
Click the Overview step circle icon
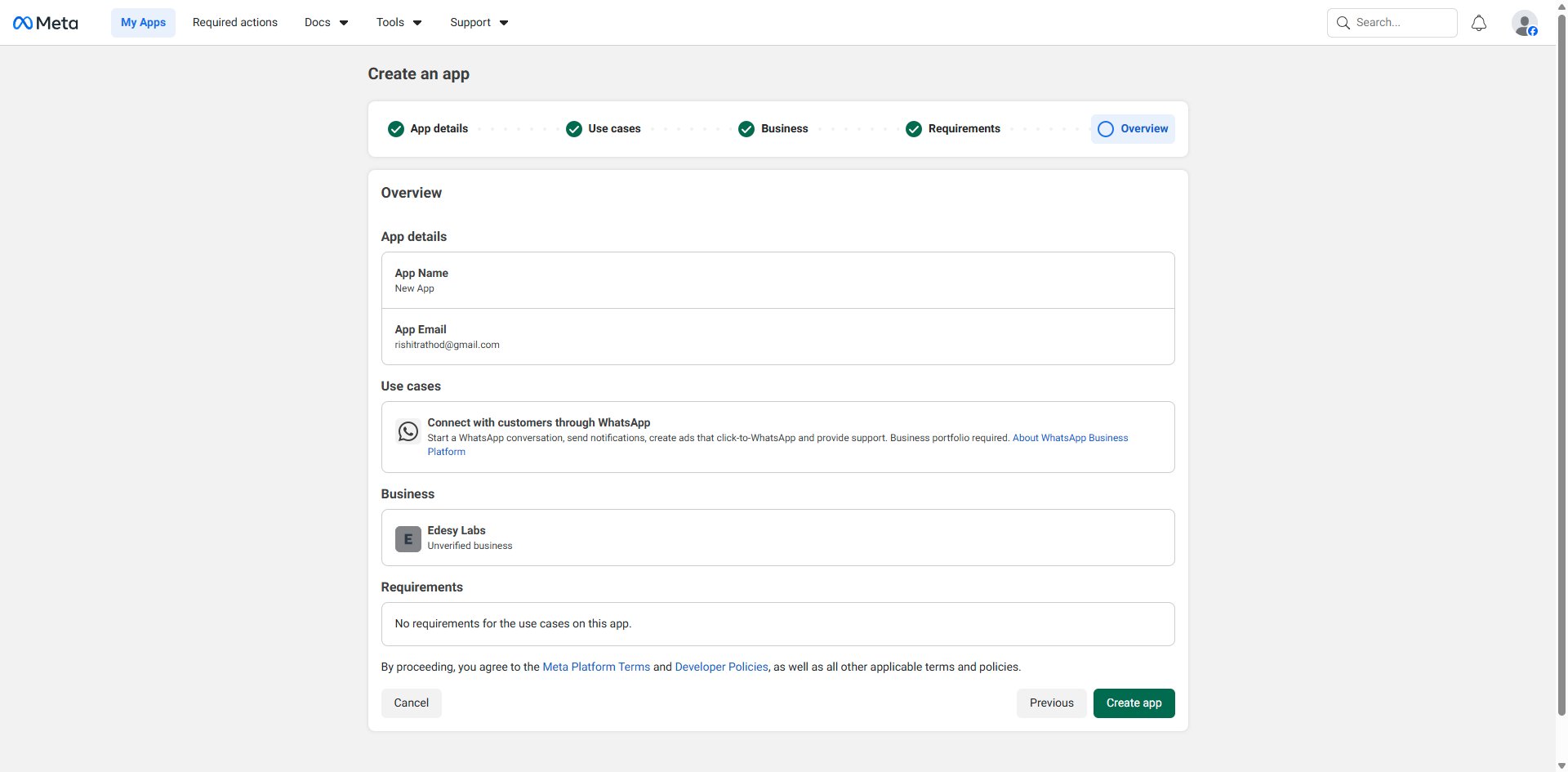click(x=1106, y=129)
